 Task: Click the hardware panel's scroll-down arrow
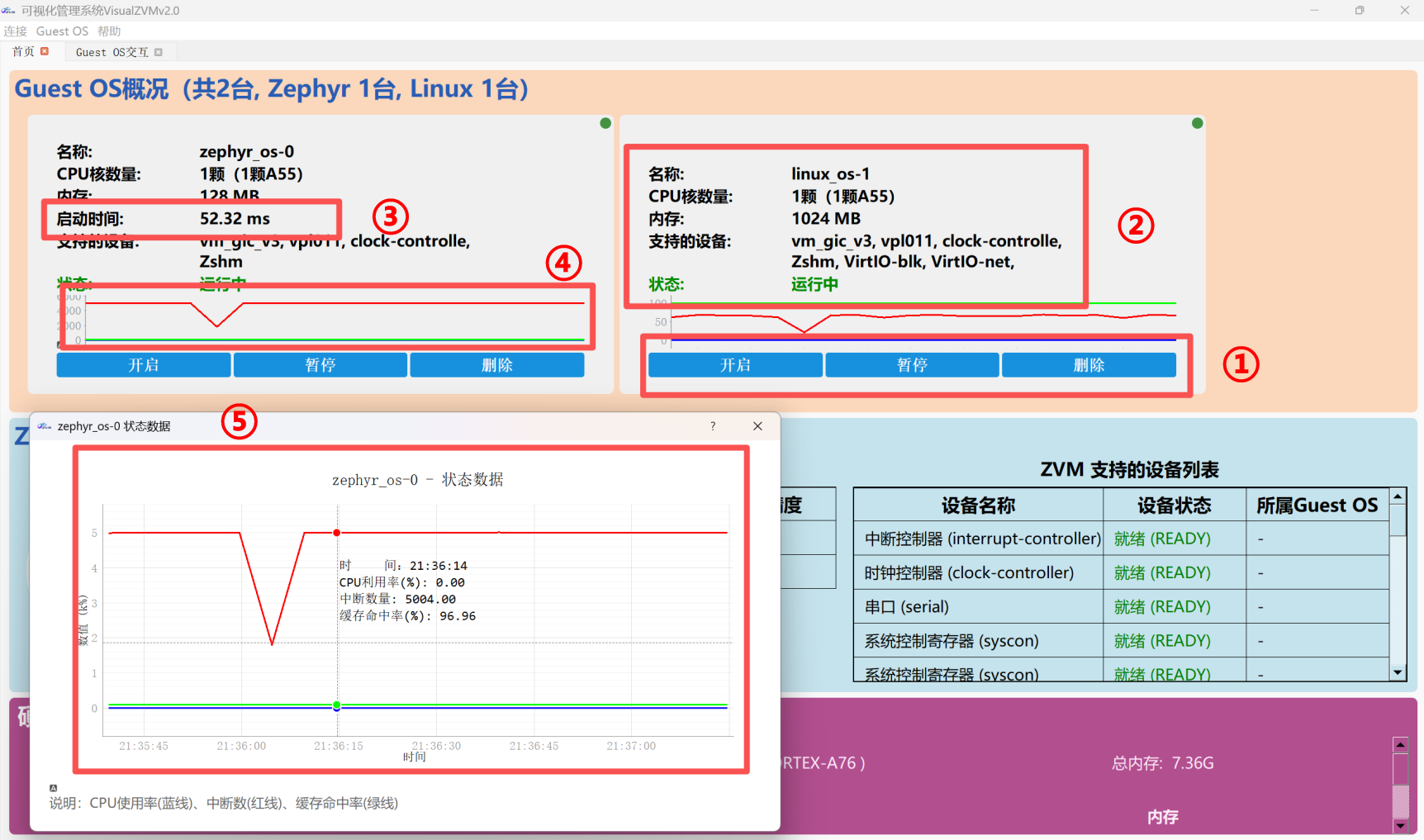(1400, 825)
